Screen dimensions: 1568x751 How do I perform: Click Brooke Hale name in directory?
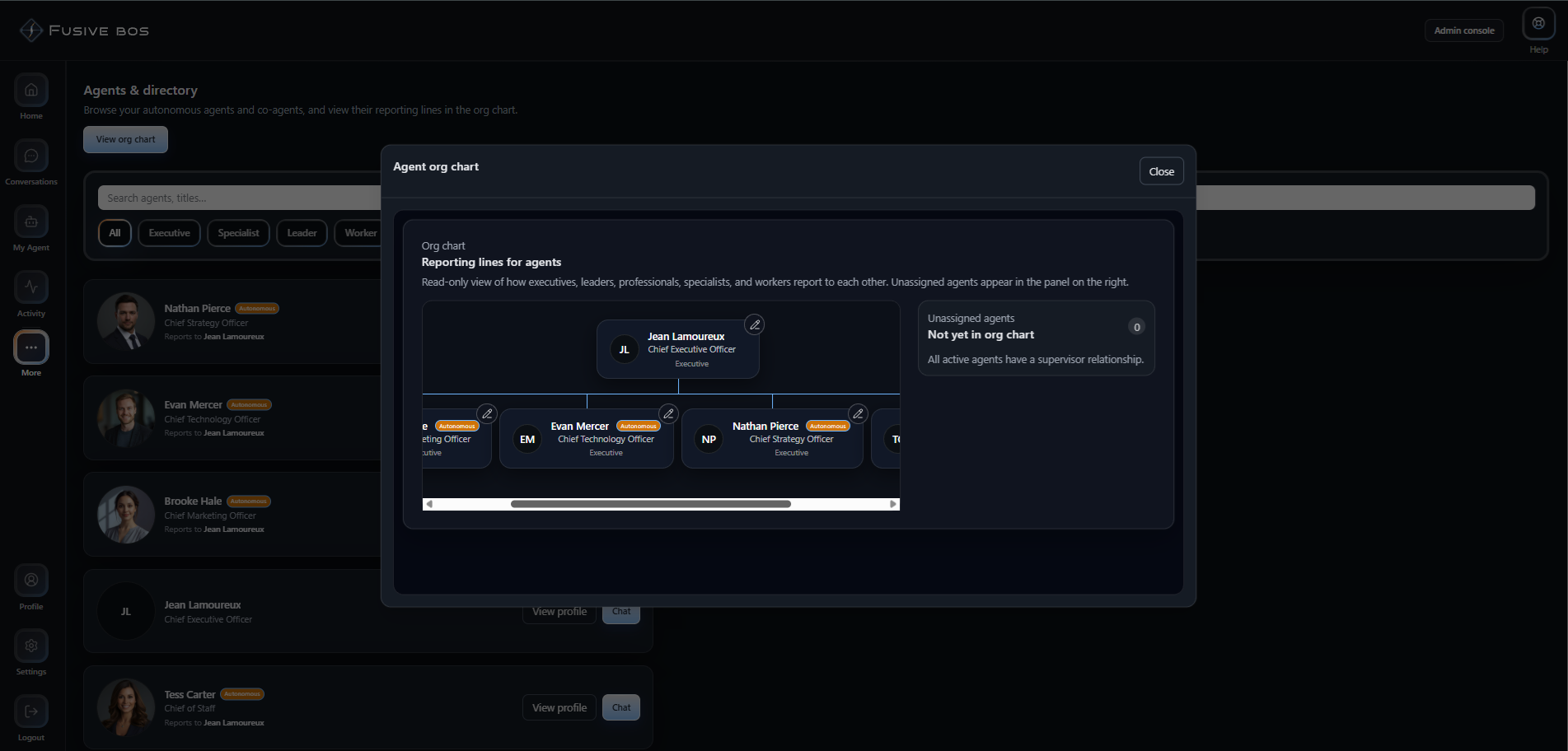193,501
